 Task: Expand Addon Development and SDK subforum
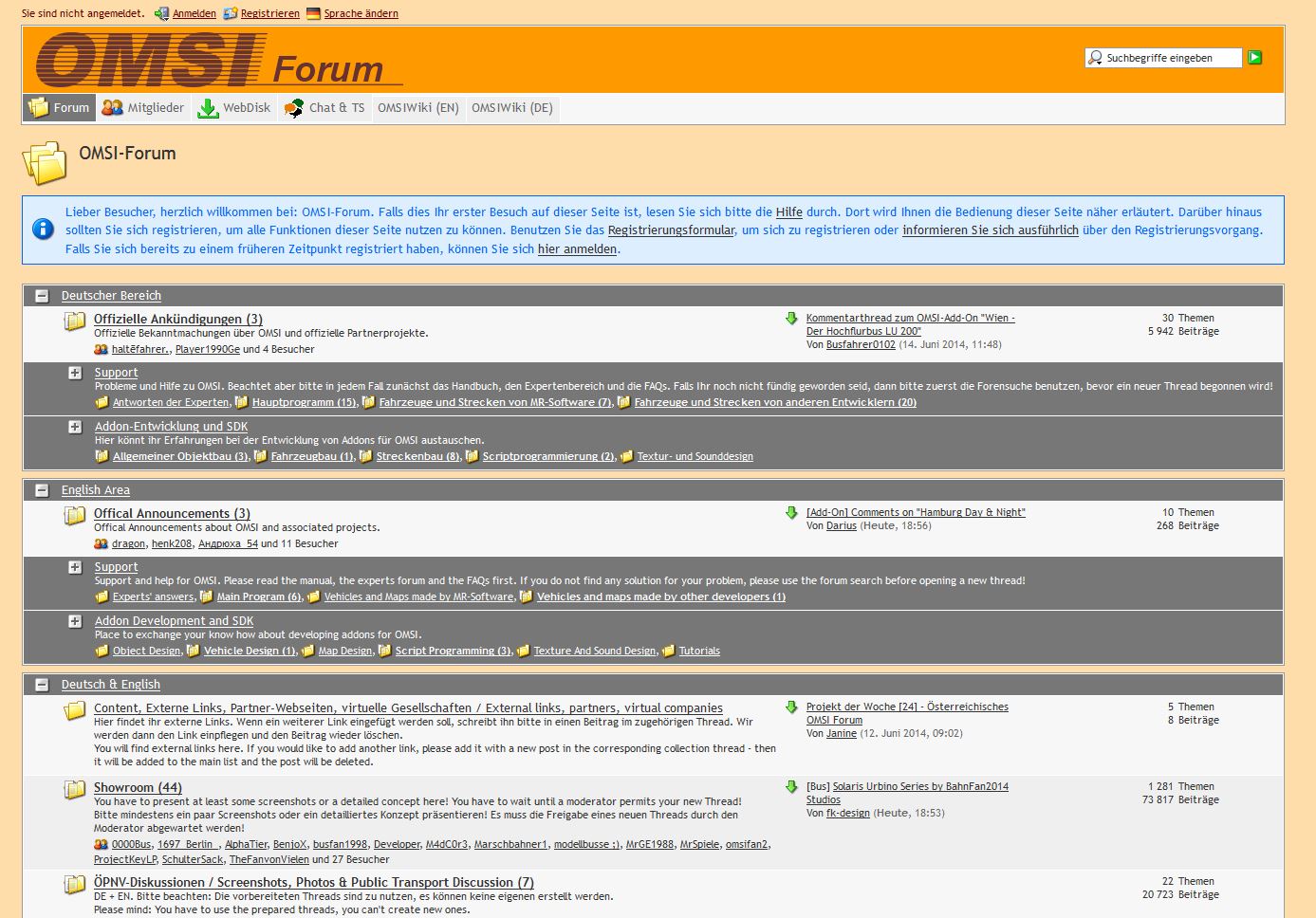coord(75,621)
